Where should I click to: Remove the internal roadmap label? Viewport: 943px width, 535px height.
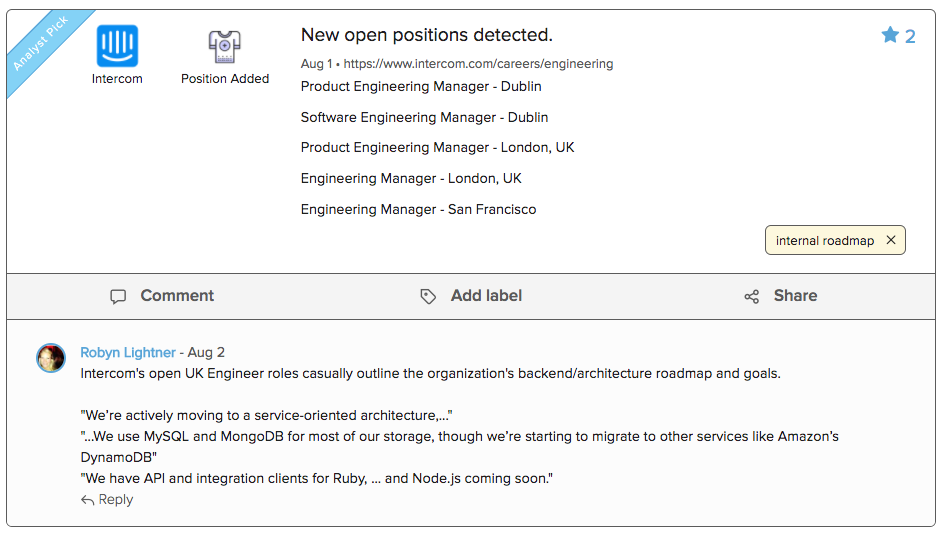891,240
